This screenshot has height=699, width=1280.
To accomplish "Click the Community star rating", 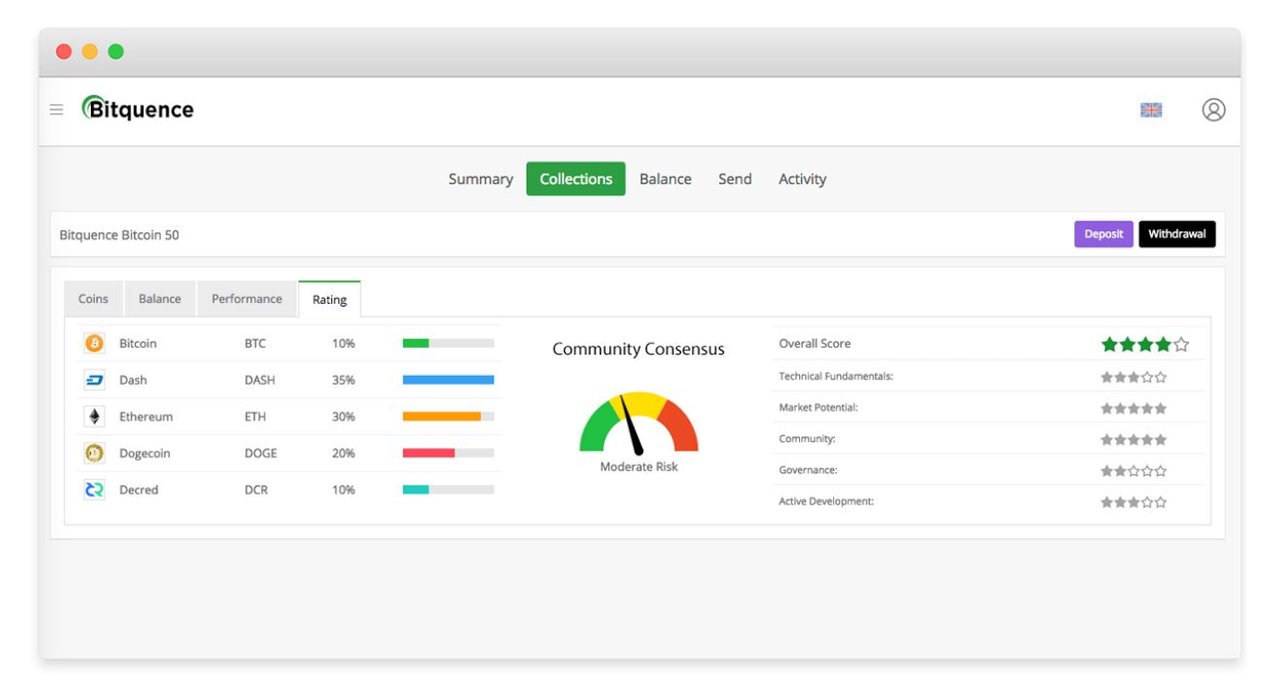I will pos(1134,439).
